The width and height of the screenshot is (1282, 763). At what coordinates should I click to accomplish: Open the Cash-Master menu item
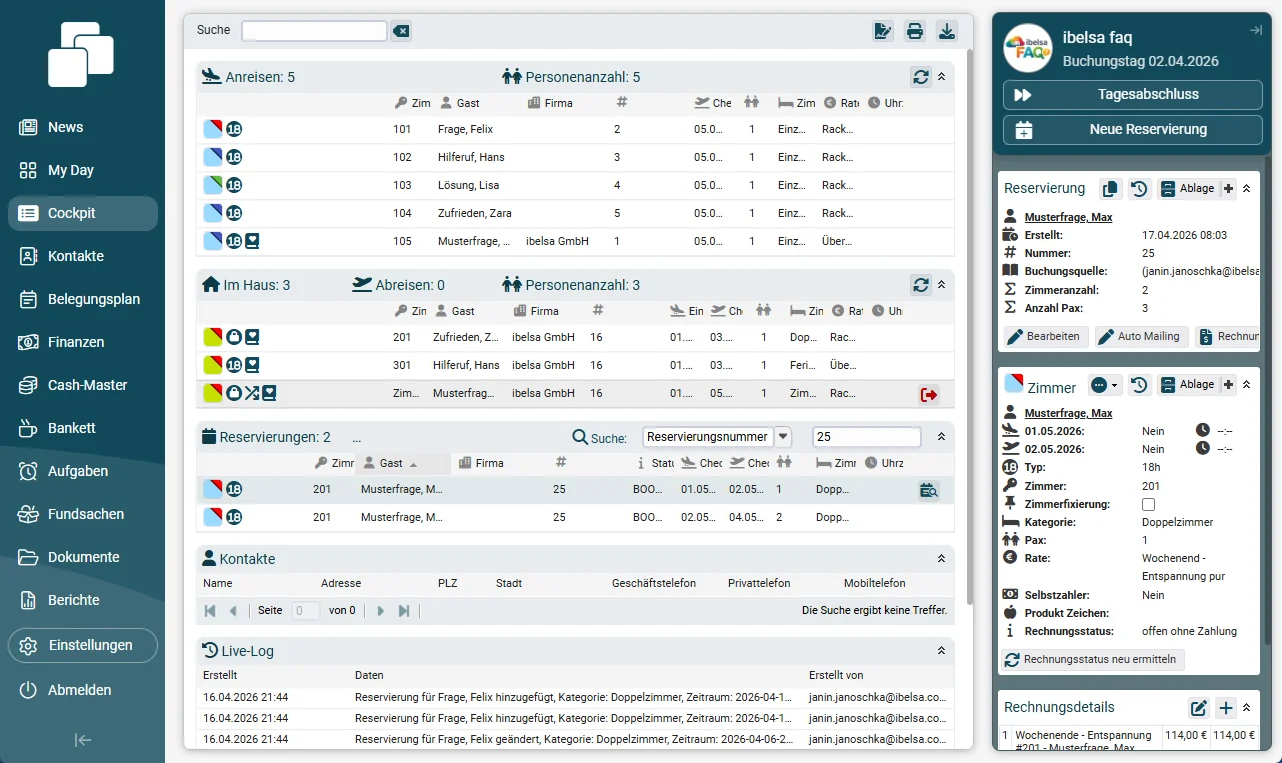(82, 385)
